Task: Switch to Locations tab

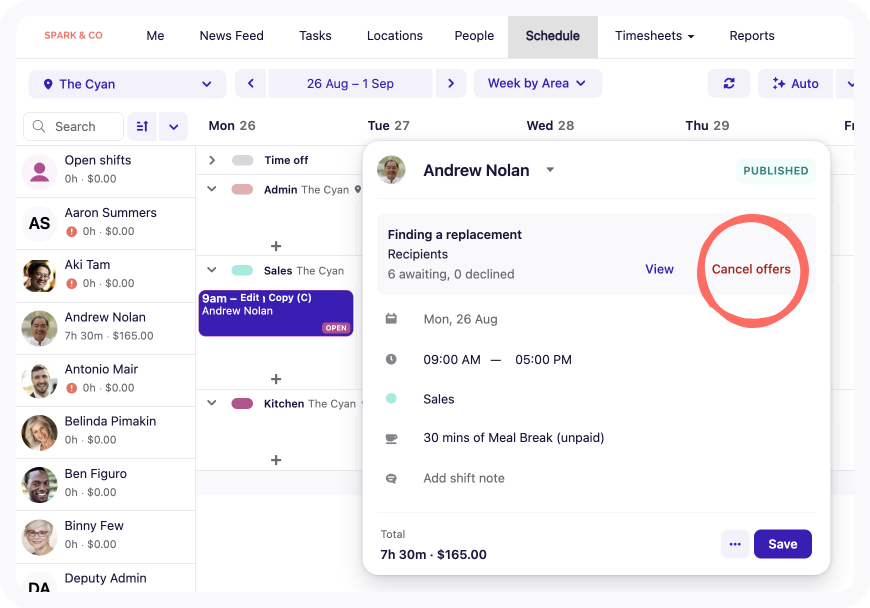Action: (x=394, y=36)
